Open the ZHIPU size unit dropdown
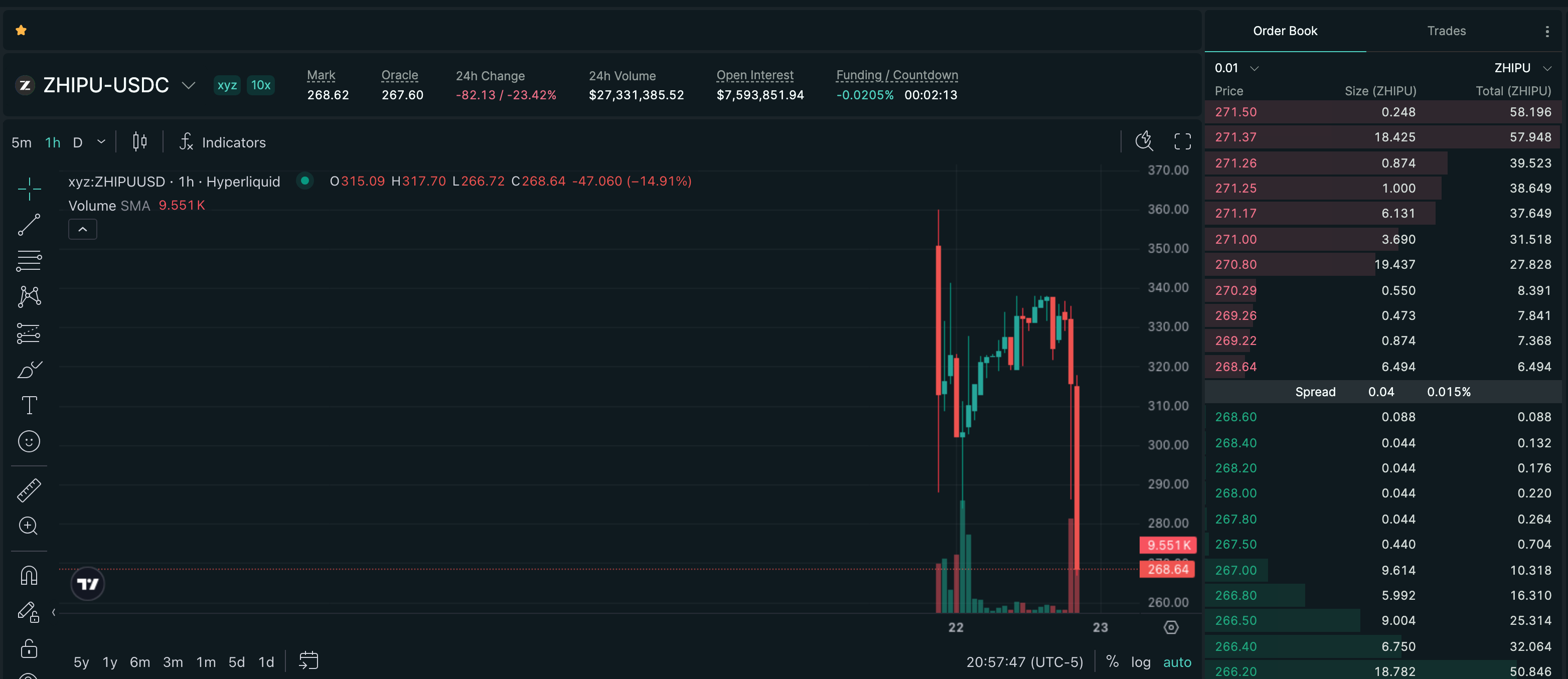Screen dimensions: 1568x679 1523,68
